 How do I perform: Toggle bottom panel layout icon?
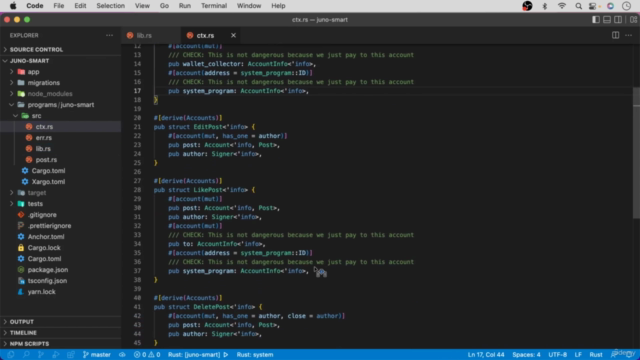(607, 20)
